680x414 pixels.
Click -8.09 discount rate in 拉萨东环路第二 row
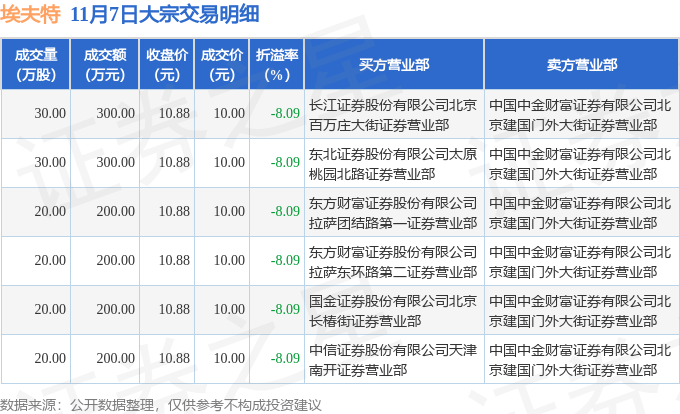[x=285, y=260]
